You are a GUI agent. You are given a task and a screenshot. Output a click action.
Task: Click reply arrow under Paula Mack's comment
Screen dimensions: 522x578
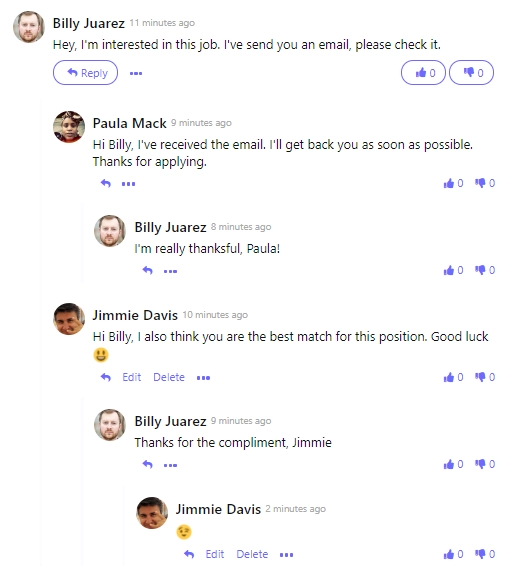coord(106,183)
